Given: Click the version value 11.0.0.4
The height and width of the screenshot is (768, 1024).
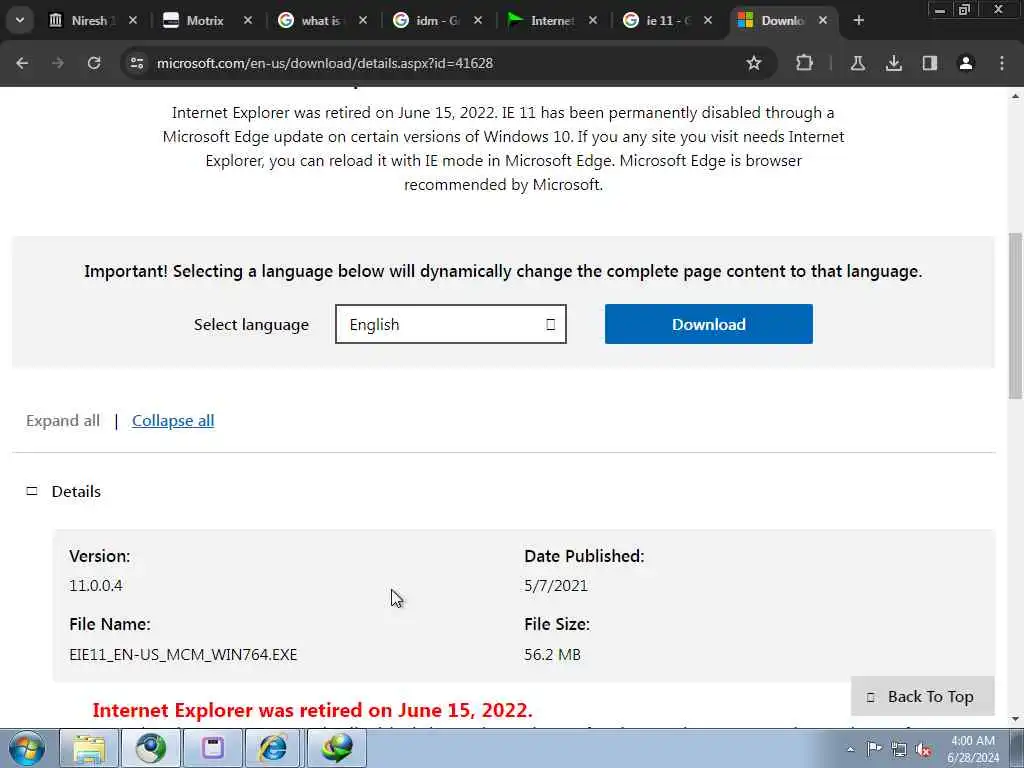Looking at the screenshot, I should click(x=95, y=585).
